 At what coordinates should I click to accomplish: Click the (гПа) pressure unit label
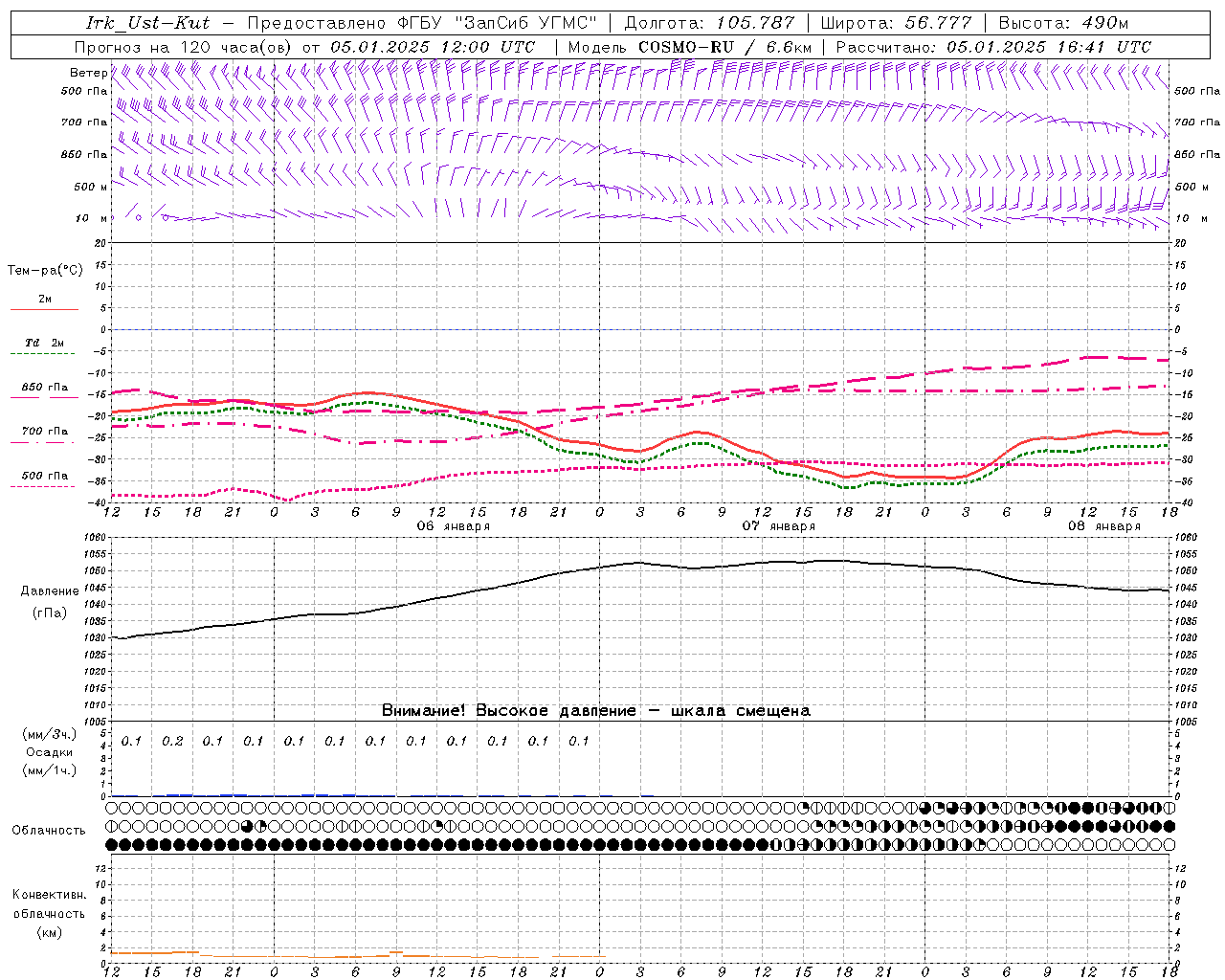click(x=50, y=612)
